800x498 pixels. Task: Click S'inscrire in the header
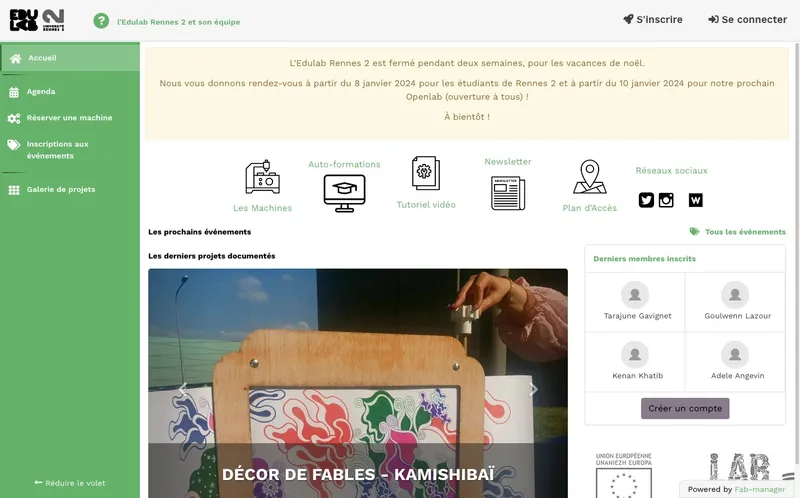click(653, 19)
